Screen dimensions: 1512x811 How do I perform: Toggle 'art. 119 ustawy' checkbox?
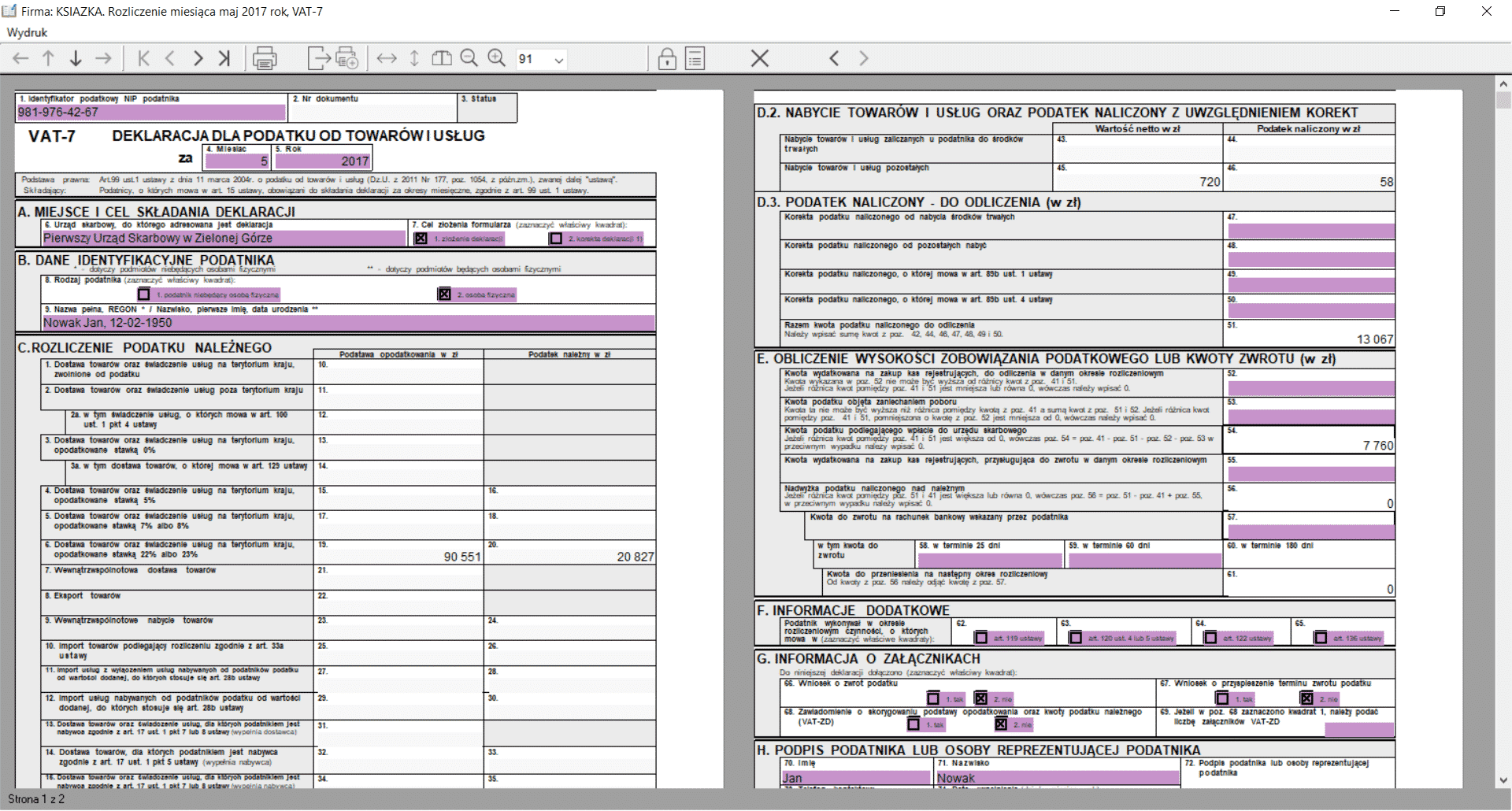(x=981, y=638)
